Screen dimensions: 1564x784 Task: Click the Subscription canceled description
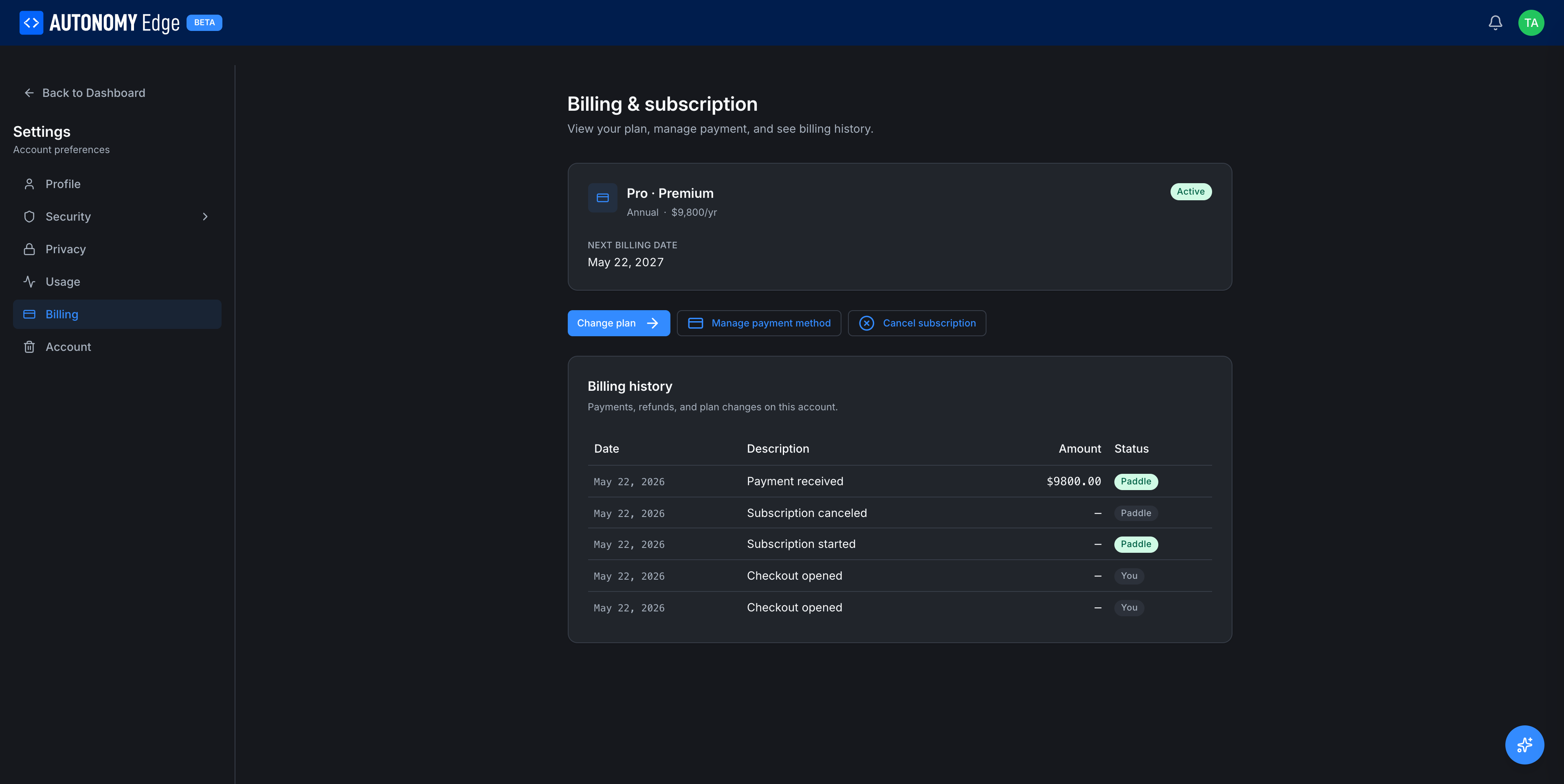coord(807,513)
